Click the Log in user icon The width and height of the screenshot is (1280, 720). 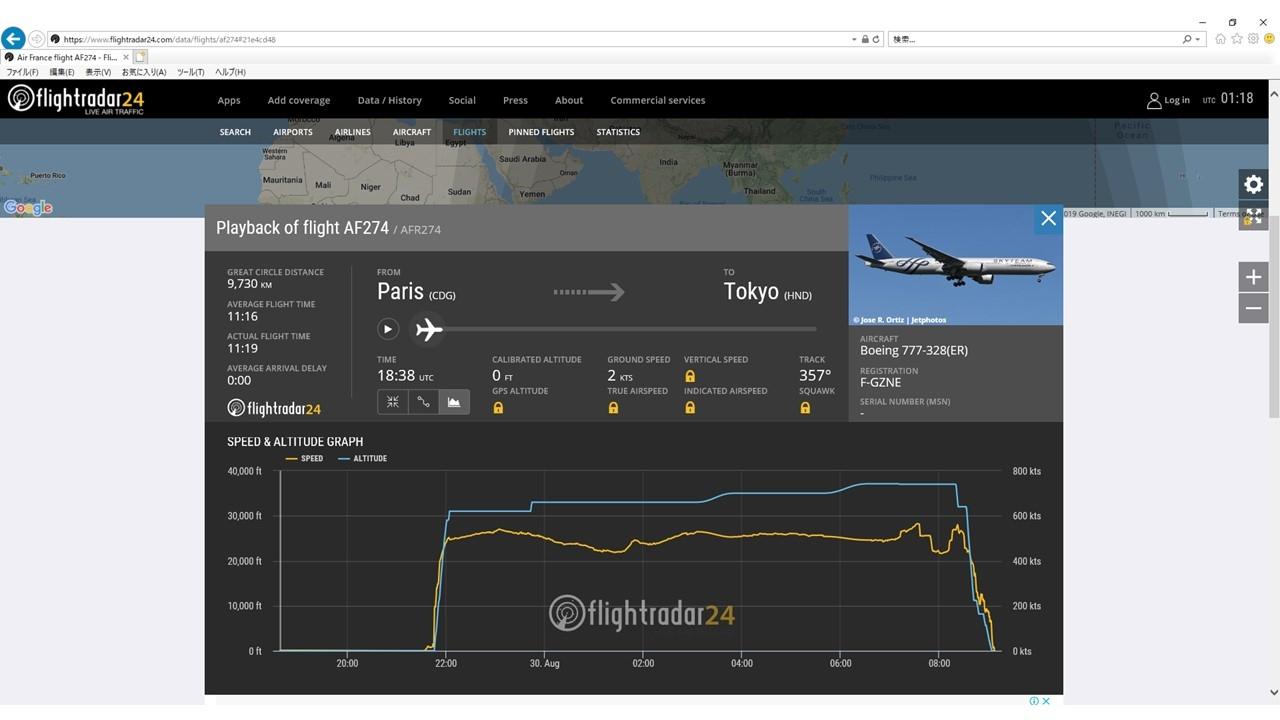(x=1154, y=100)
